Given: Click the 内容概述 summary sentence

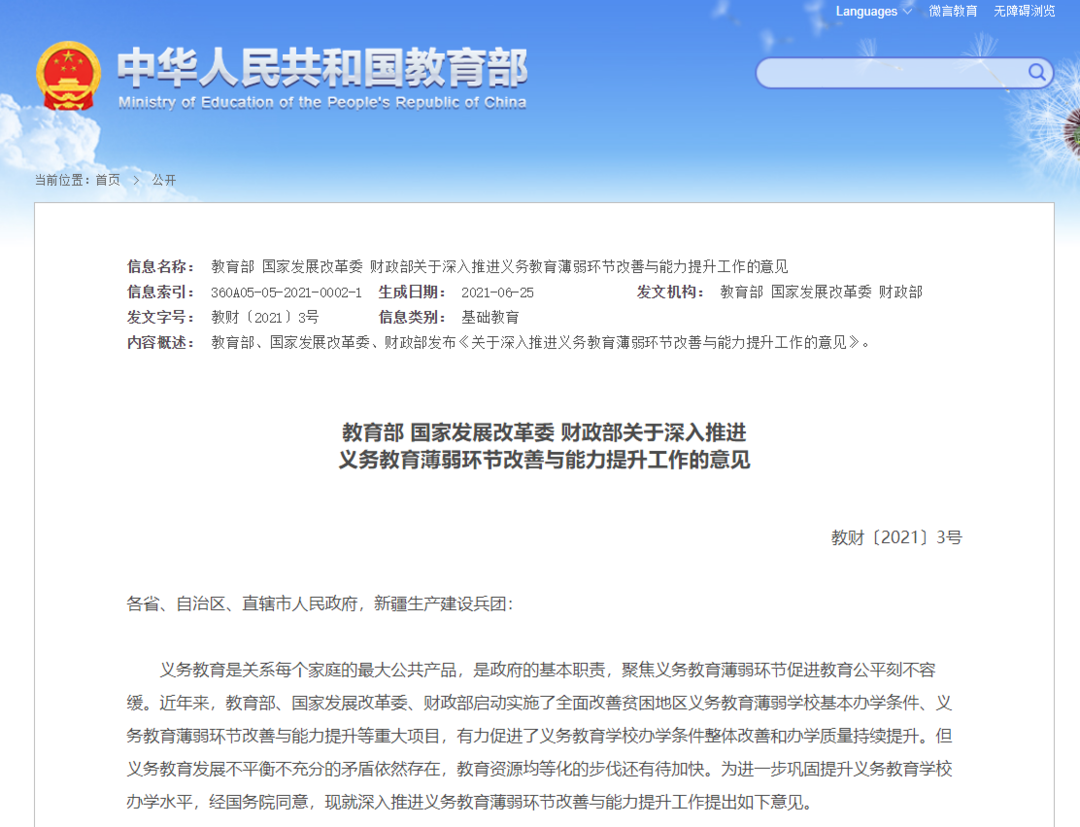Looking at the screenshot, I should (541, 342).
